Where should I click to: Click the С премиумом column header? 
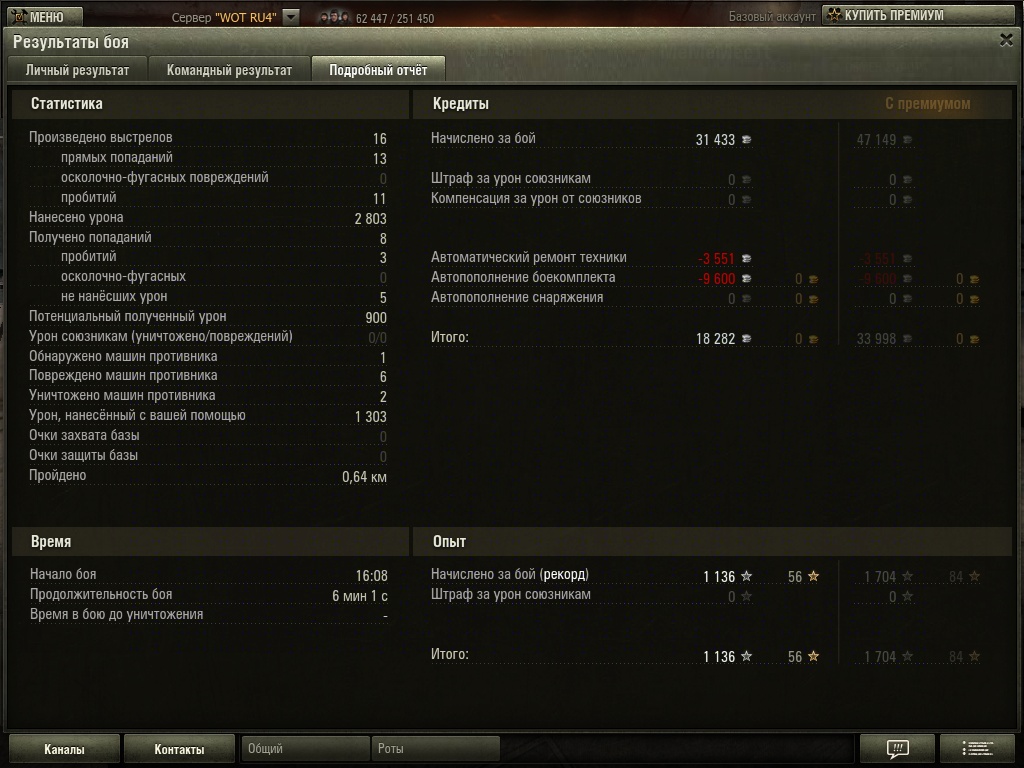pos(927,103)
